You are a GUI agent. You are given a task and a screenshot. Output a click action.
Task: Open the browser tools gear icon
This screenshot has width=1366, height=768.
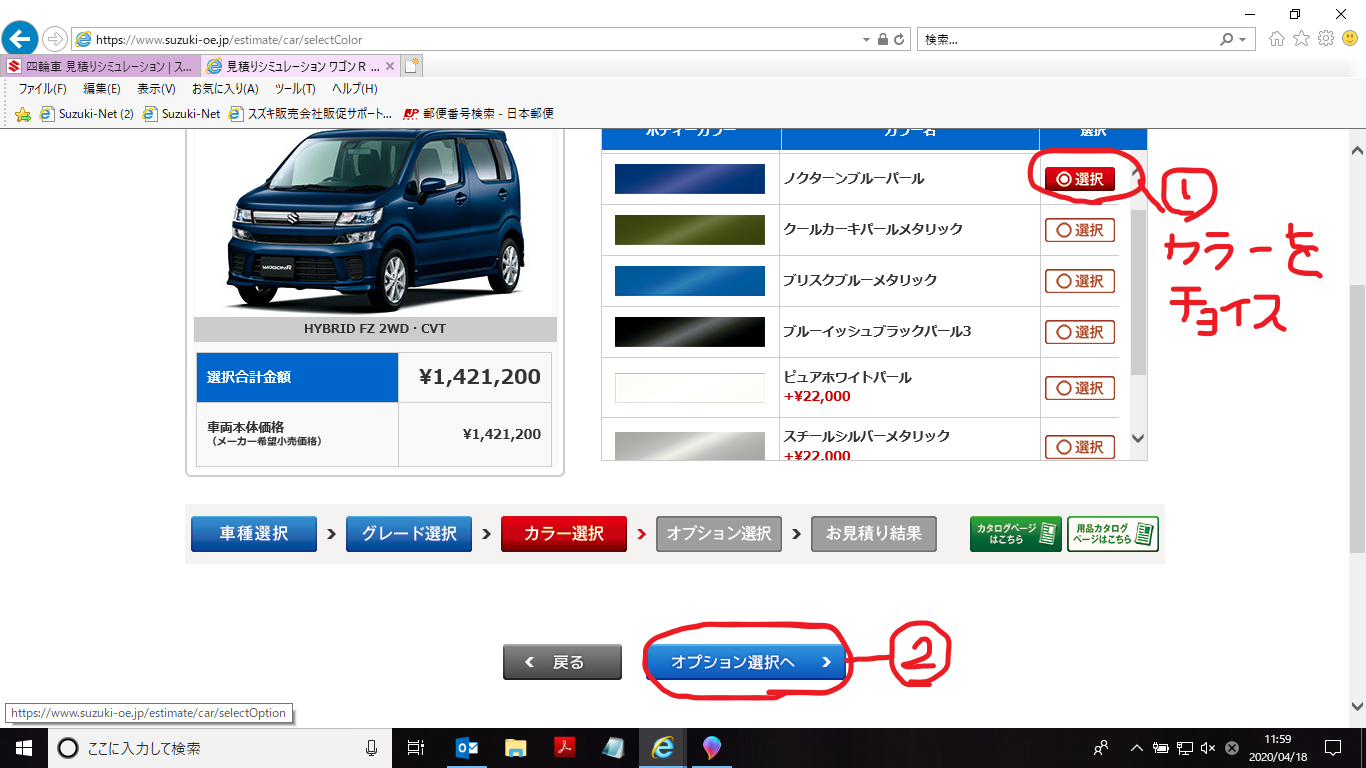click(1326, 39)
